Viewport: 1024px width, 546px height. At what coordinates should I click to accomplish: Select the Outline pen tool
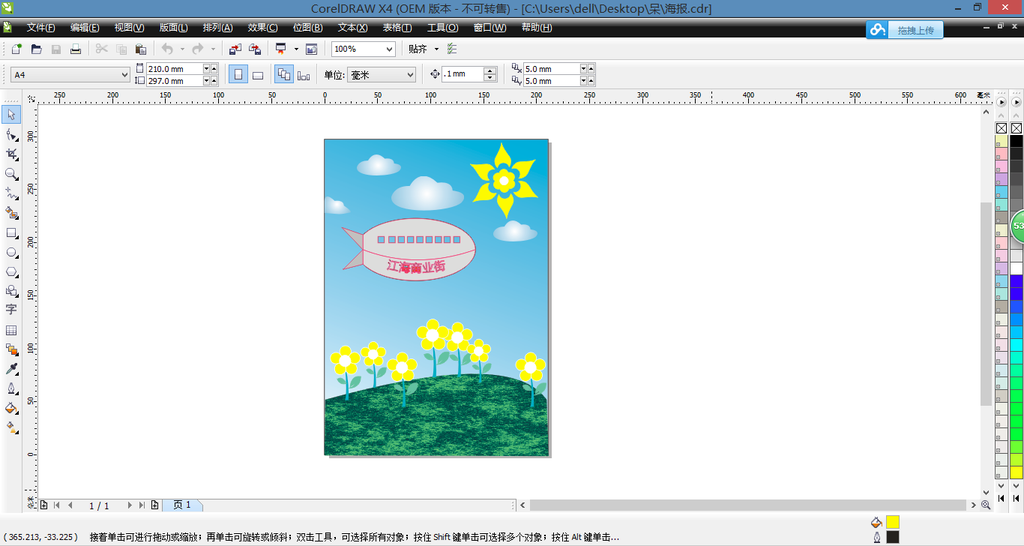pyautogui.click(x=11, y=389)
